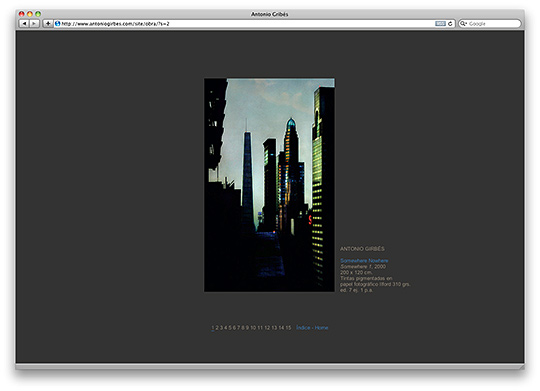The height and width of the screenshot is (391, 540).
Task: Open page 8 in the pagination
Action: [x=243, y=328]
